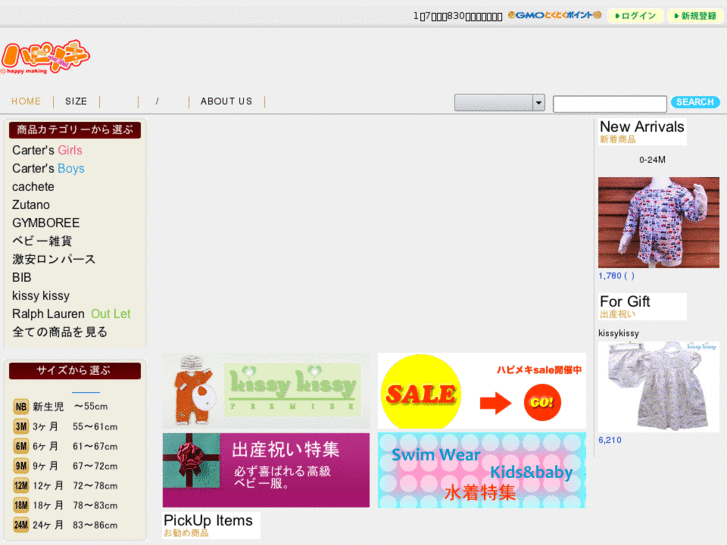
Task: Click the kissykissy product name
Action: [x=619, y=333]
